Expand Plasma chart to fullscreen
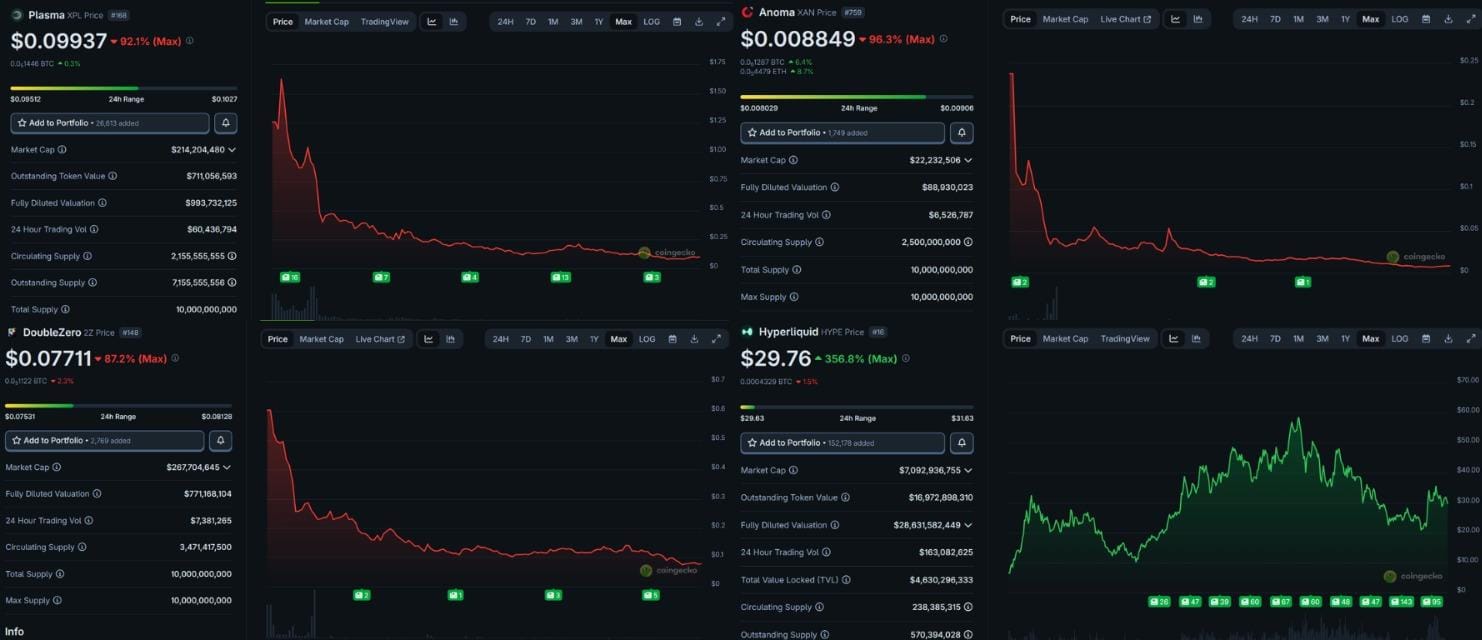Viewport: 1482px width, 640px height. pyautogui.click(x=721, y=21)
